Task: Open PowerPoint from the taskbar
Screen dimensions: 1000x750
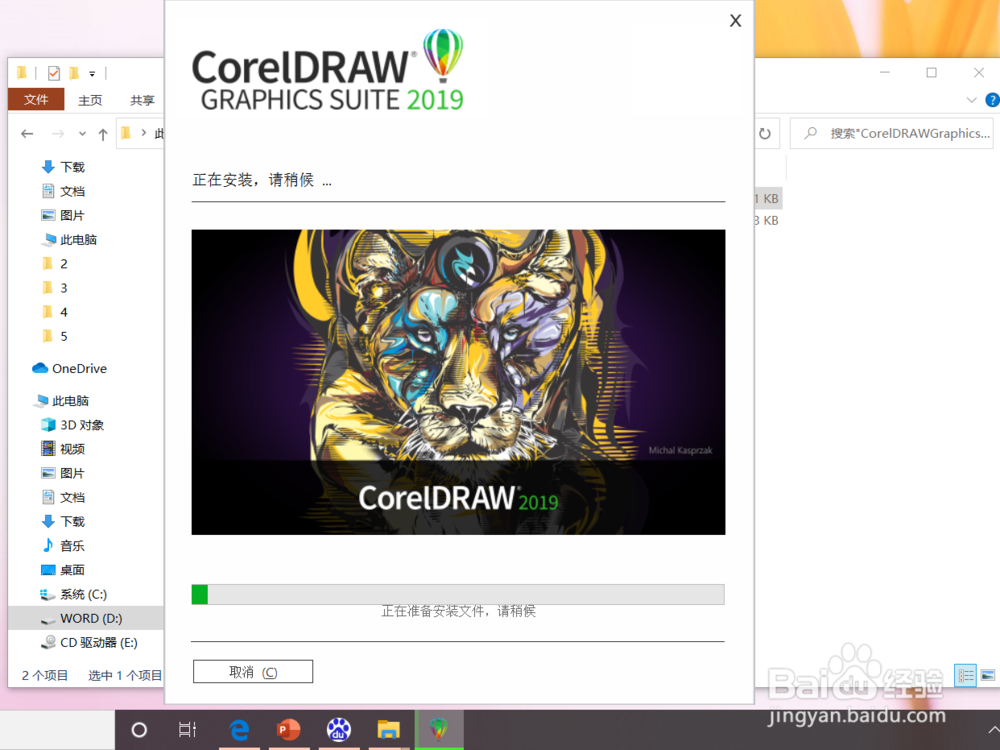Action: [x=288, y=730]
